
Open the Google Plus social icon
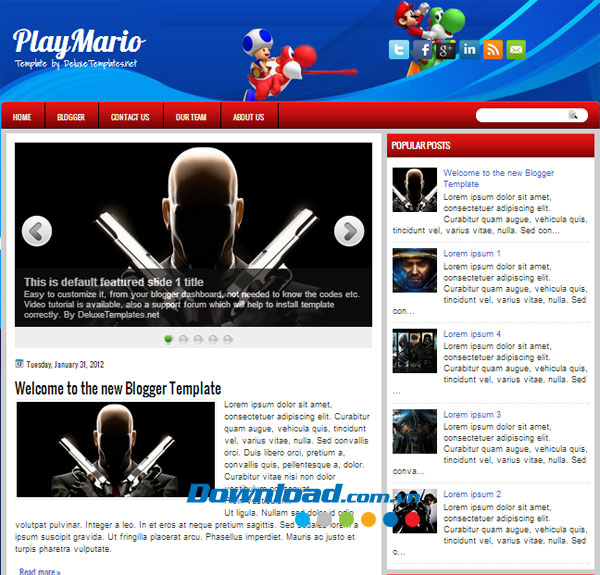click(x=446, y=50)
